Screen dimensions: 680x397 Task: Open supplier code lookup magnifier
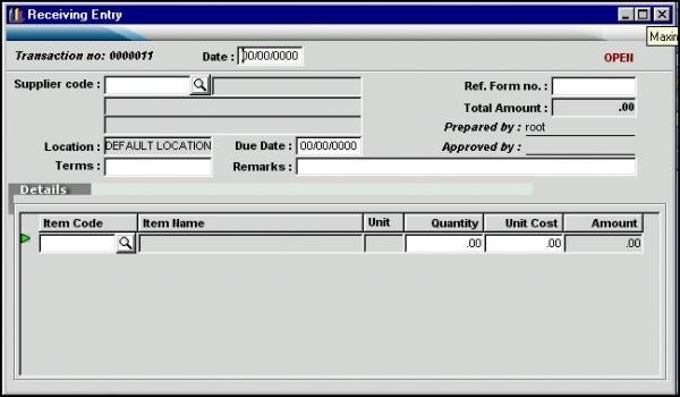(200, 85)
